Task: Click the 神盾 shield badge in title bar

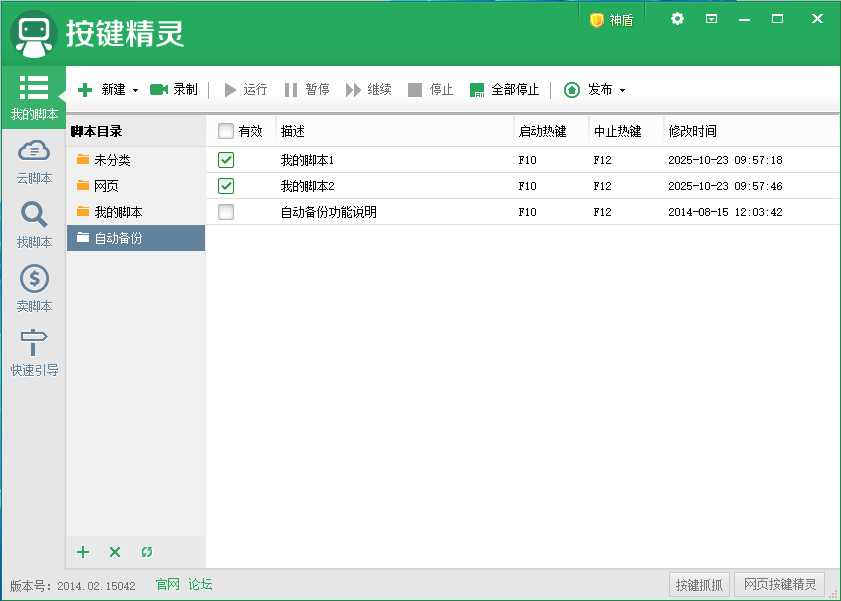Action: (611, 18)
